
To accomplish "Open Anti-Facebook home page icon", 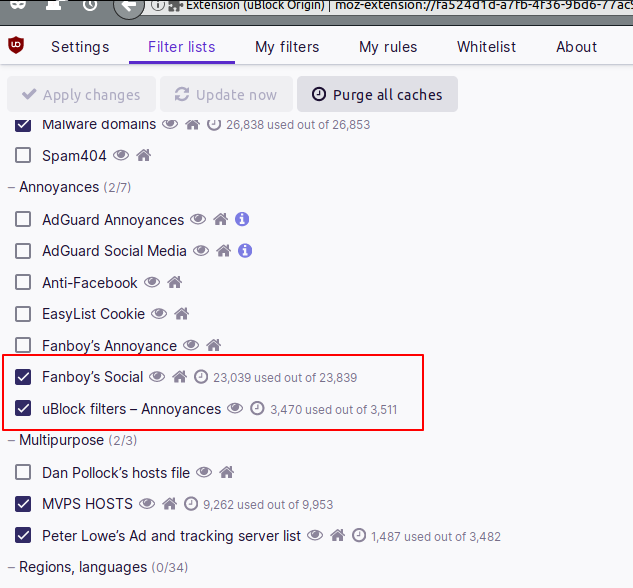I will [x=174, y=282].
